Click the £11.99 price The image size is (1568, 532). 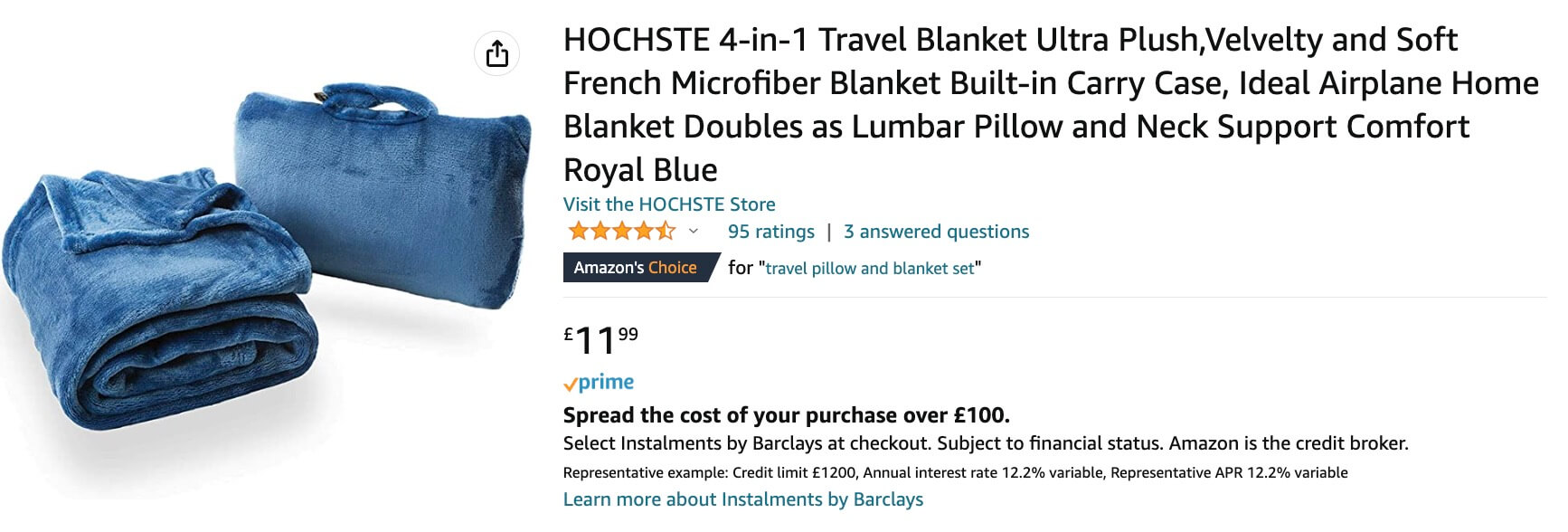click(x=600, y=340)
